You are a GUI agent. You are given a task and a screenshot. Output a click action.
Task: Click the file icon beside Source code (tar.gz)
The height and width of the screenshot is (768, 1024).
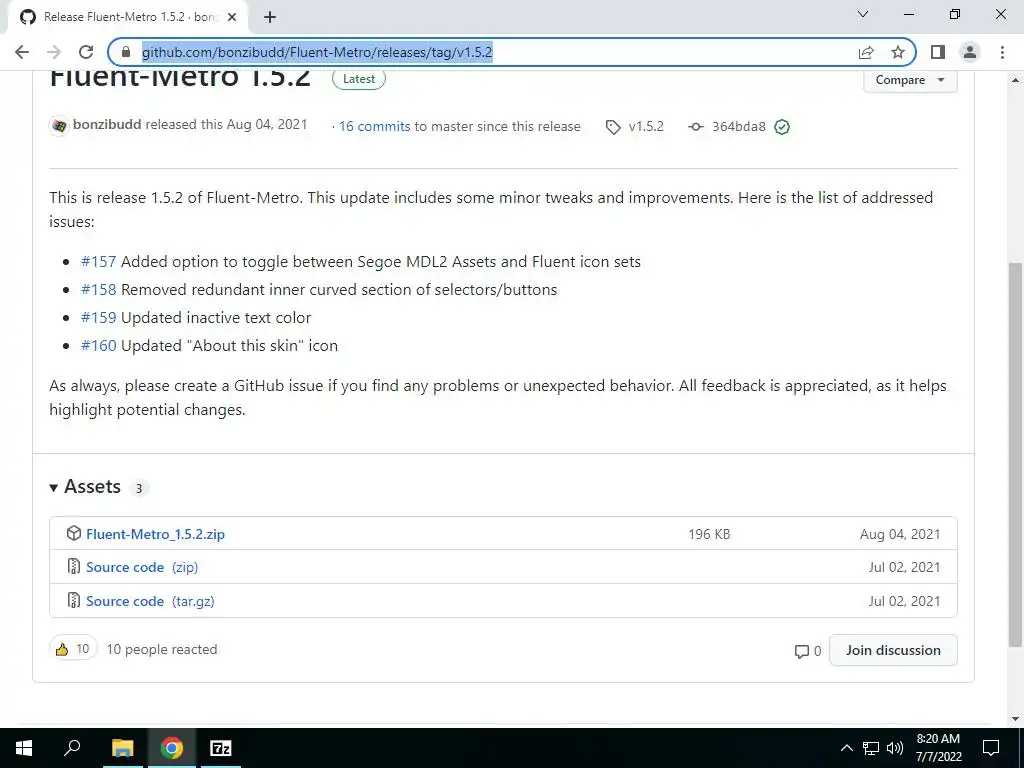pyautogui.click(x=74, y=600)
